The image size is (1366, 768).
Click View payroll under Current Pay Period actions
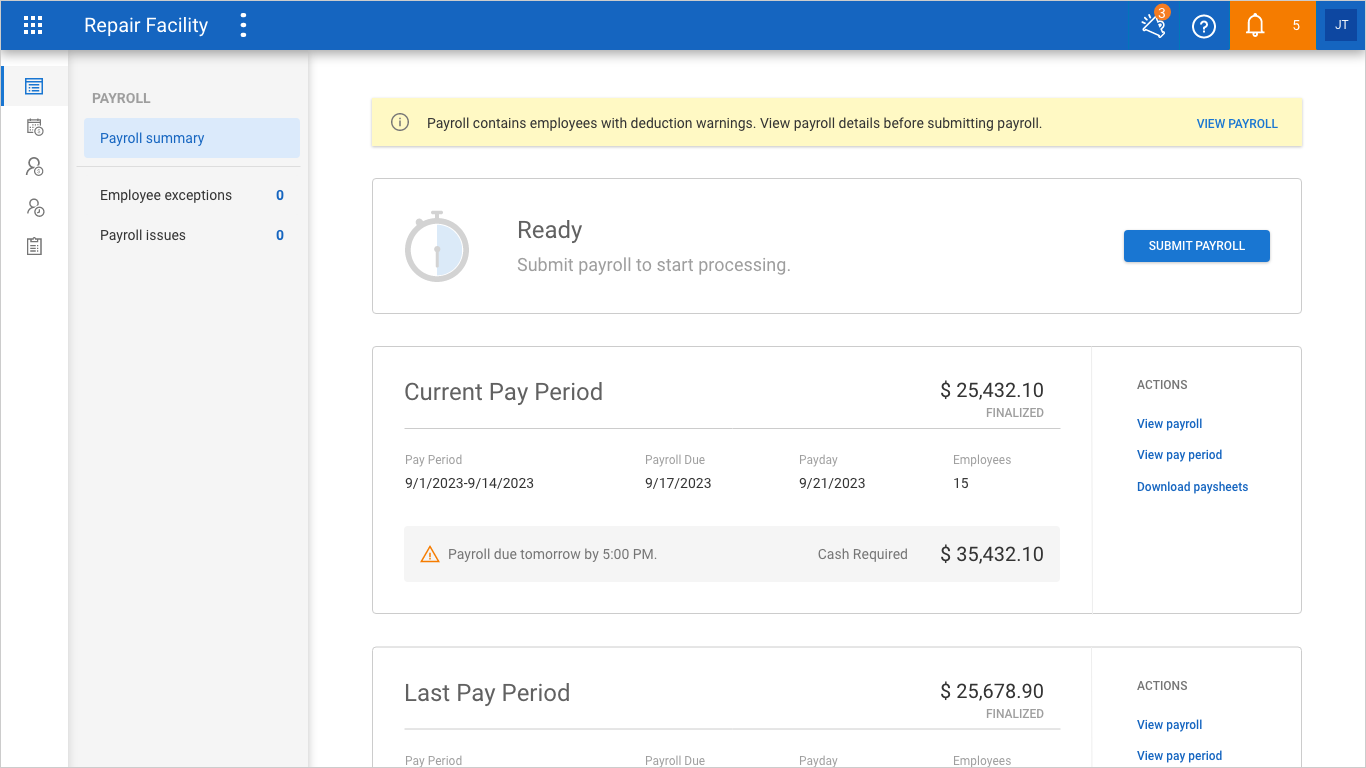coord(1169,424)
